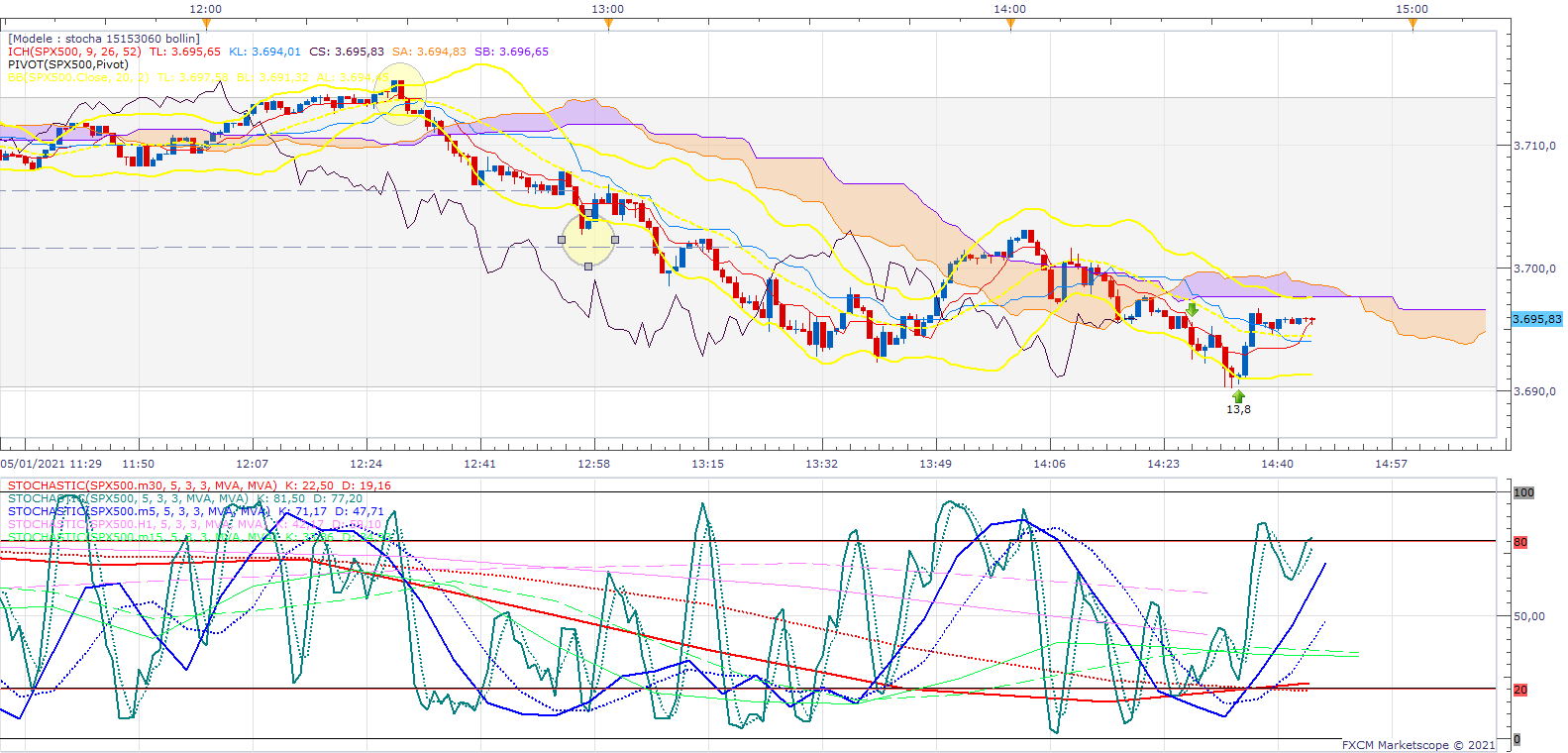The height and width of the screenshot is (753, 1568).
Task: Click the 13,8 label below the arrow
Action: [x=1238, y=409]
